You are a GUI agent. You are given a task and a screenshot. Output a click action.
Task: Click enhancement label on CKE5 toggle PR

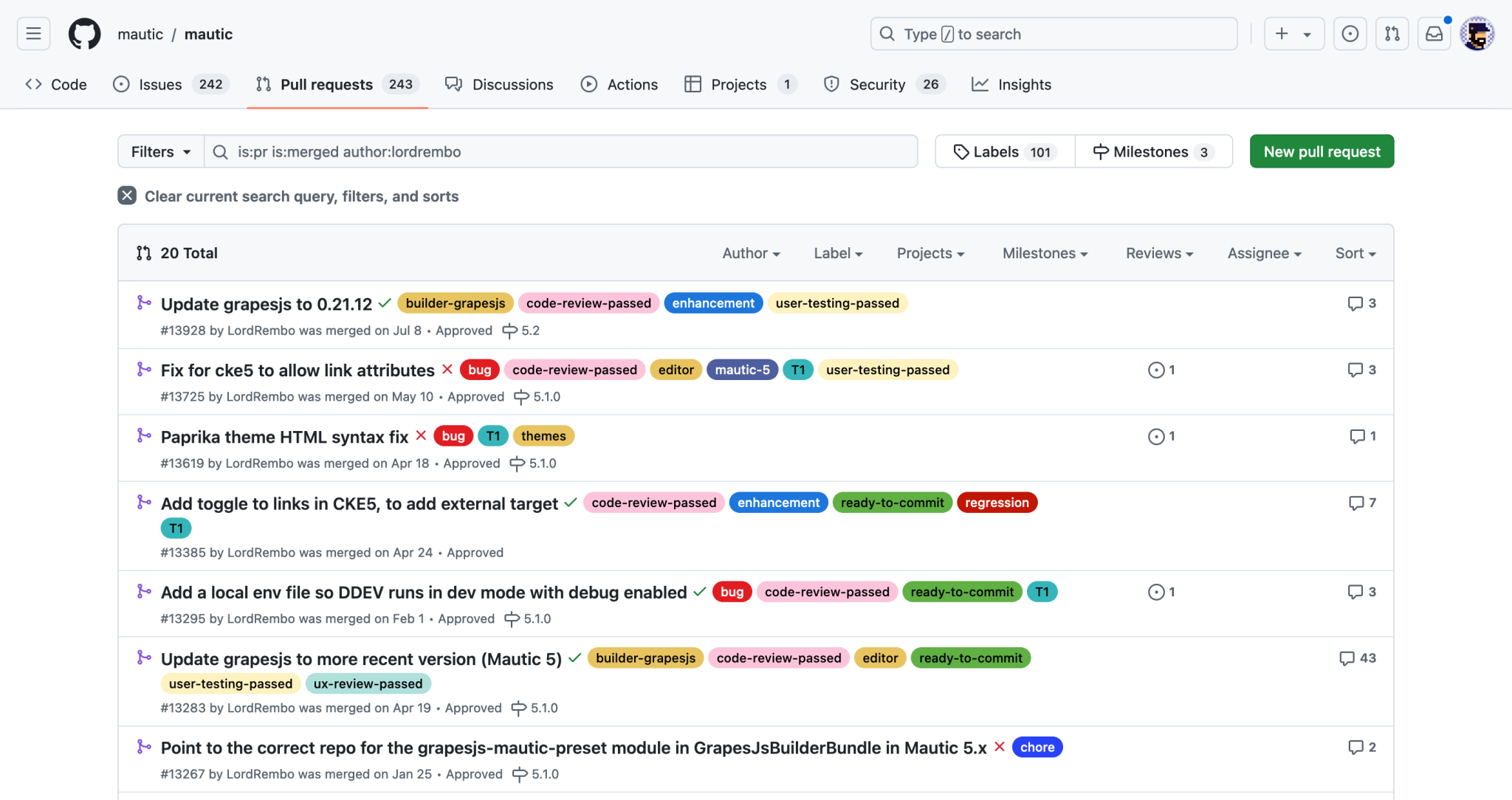click(x=778, y=503)
